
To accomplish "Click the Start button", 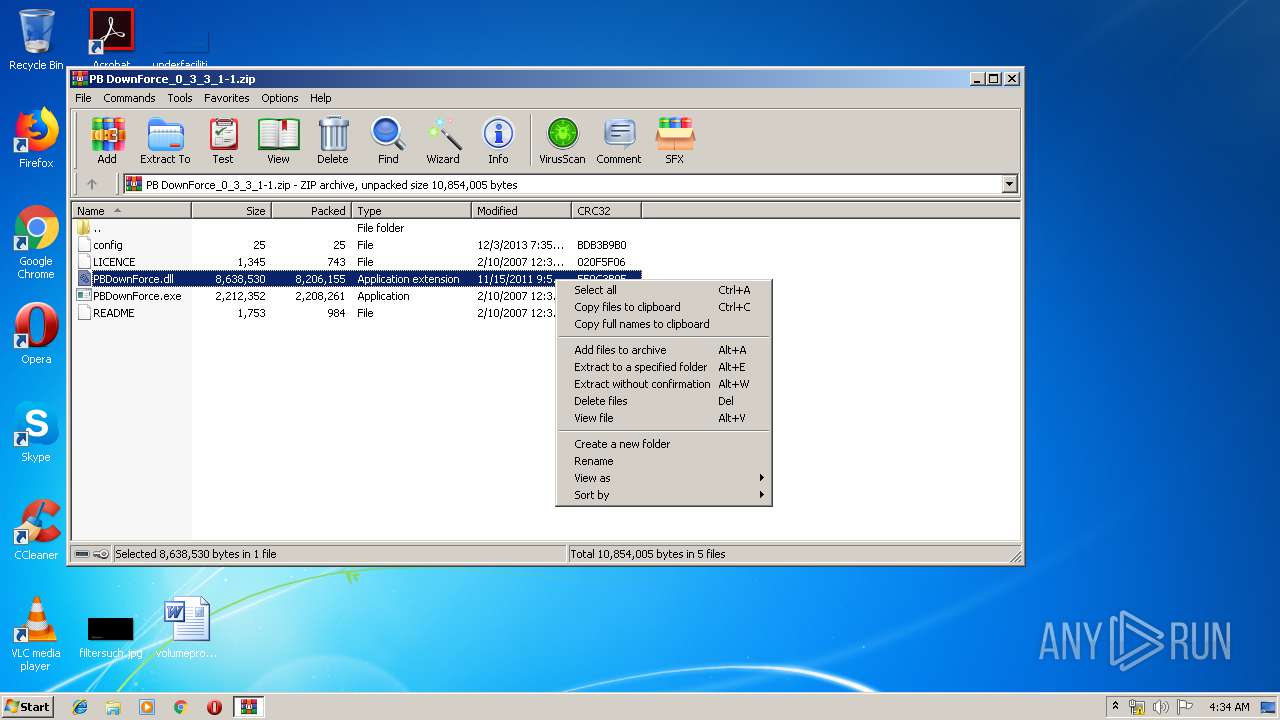I will click(x=27, y=707).
